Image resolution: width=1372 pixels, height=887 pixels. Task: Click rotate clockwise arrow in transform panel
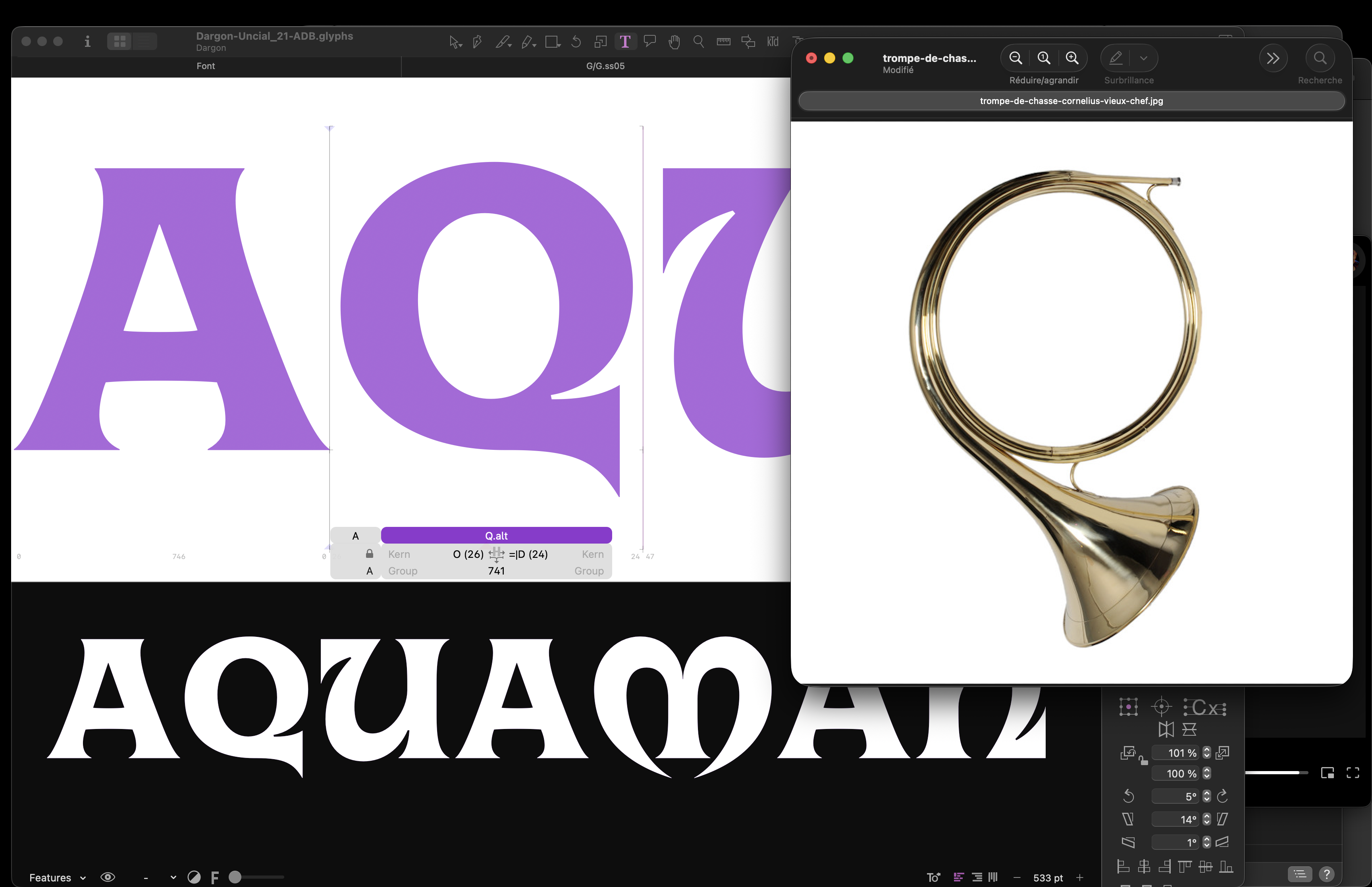coord(1222,796)
